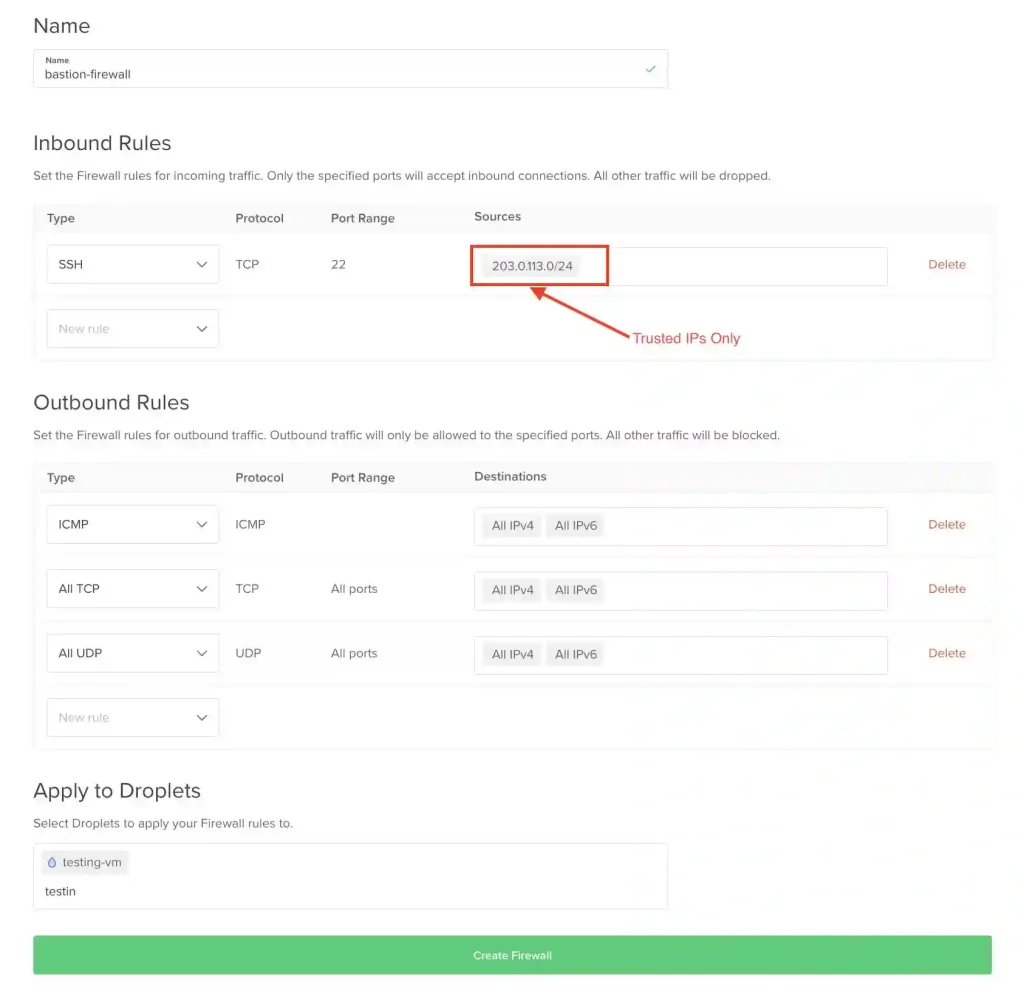Select All IPv6 tag in ICMP destinations
Viewport: 1024px width, 1006px height.
pyautogui.click(x=575, y=526)
